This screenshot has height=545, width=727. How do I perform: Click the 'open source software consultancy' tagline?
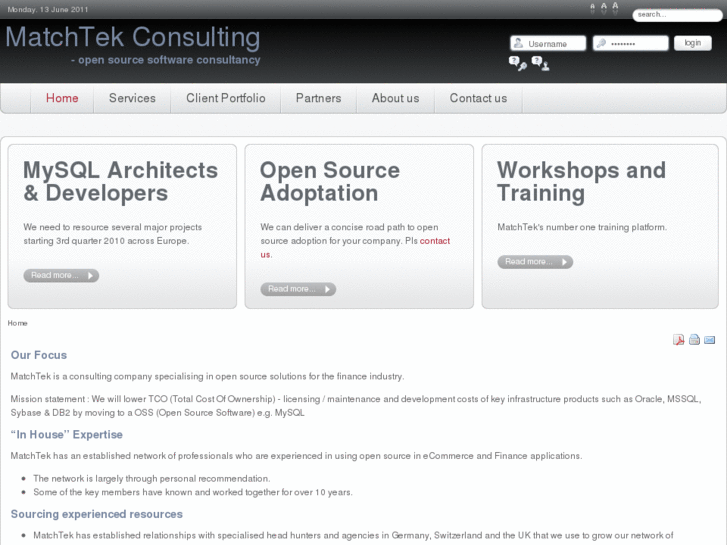(x=166, y=60)
